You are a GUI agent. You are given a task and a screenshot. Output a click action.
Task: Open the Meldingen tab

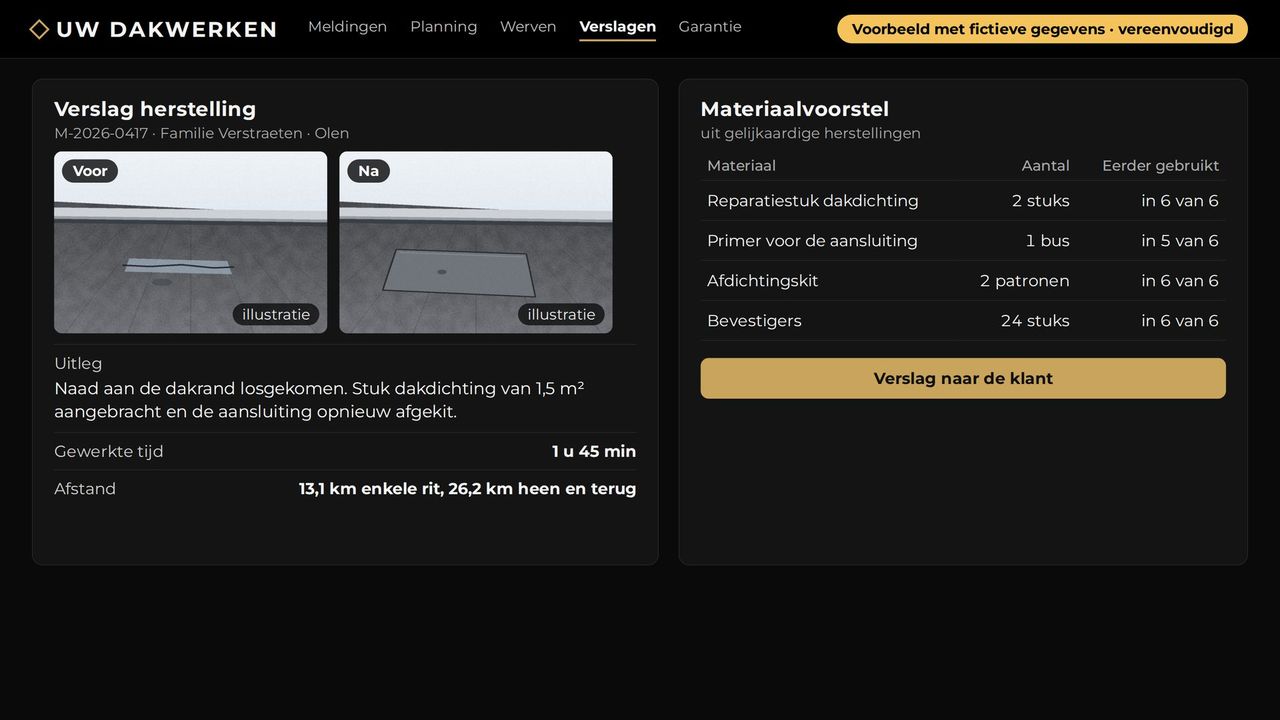347,27
